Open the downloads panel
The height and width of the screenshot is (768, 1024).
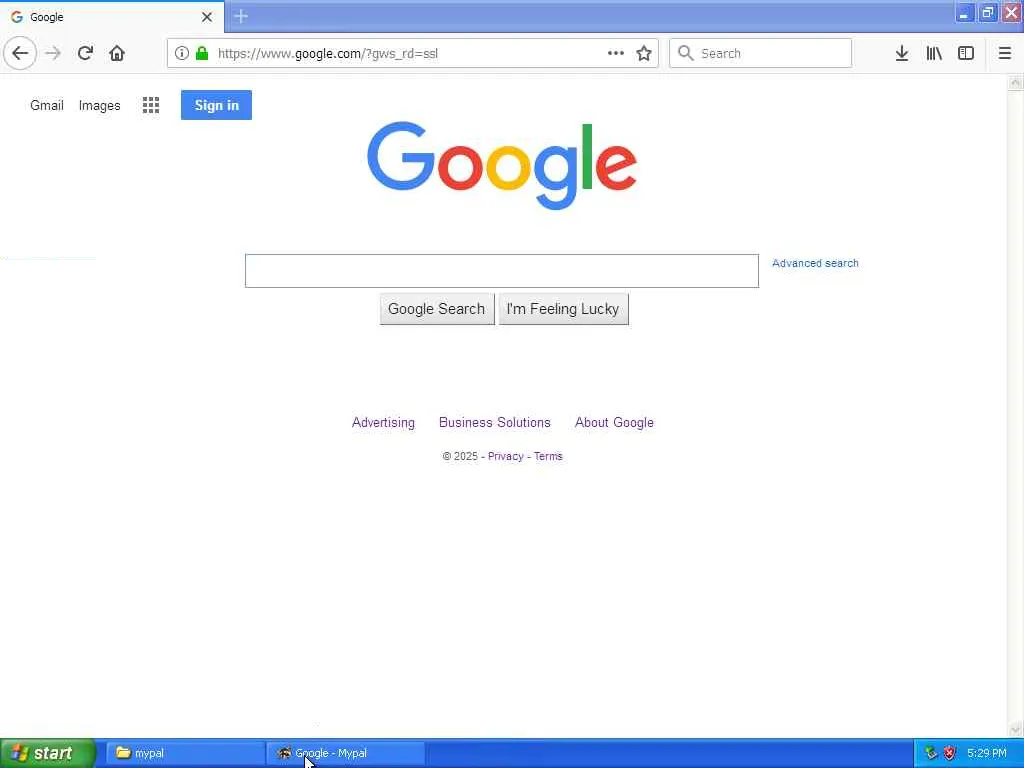tap(902, 53)
